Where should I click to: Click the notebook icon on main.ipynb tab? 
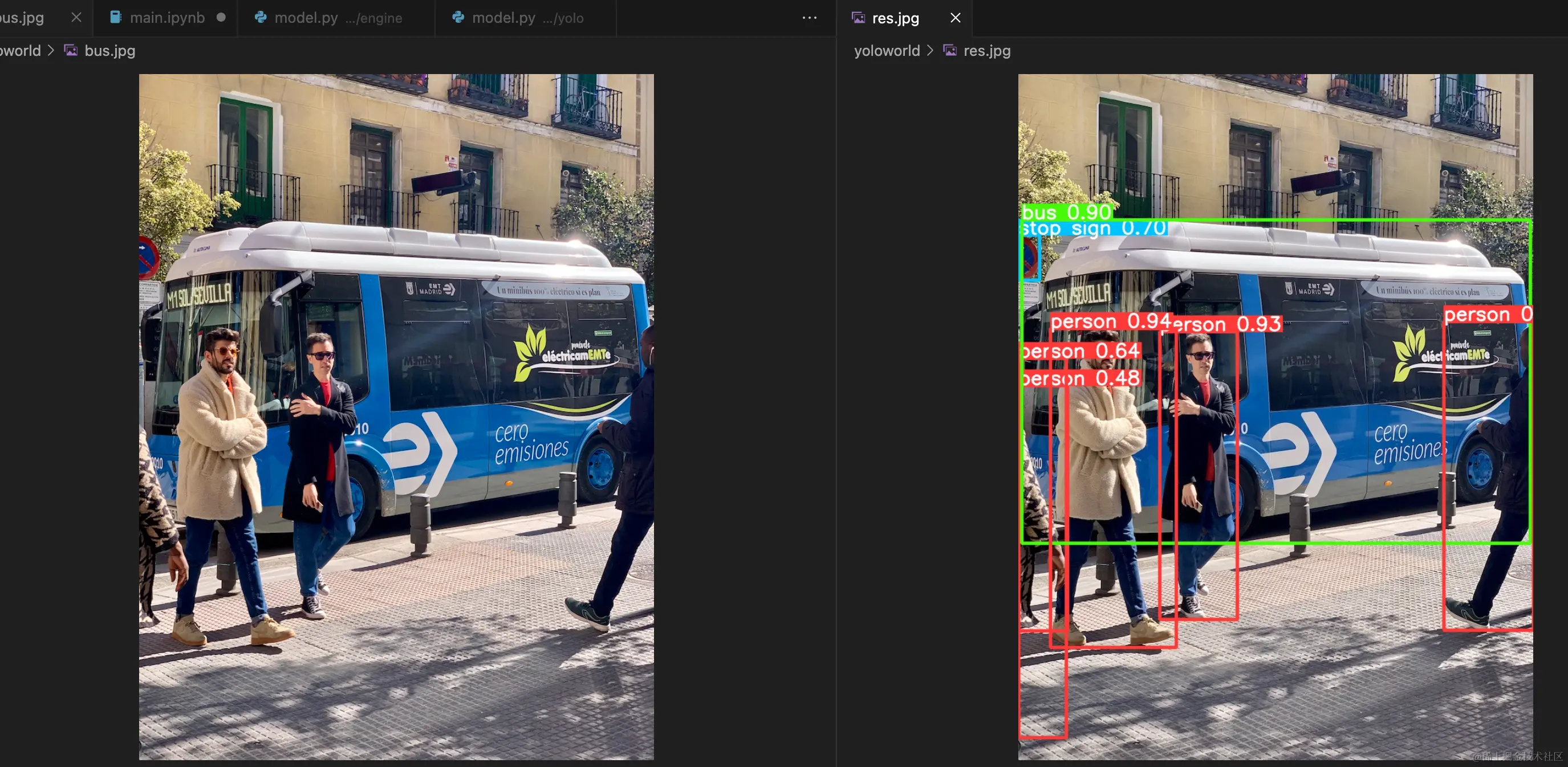click(115, 18)
